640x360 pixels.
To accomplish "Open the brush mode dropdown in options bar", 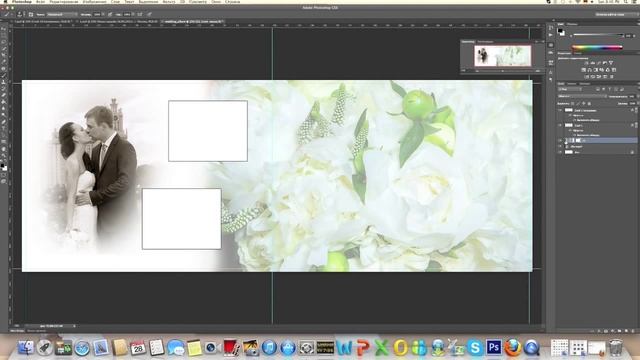I will tap(62, 14).
